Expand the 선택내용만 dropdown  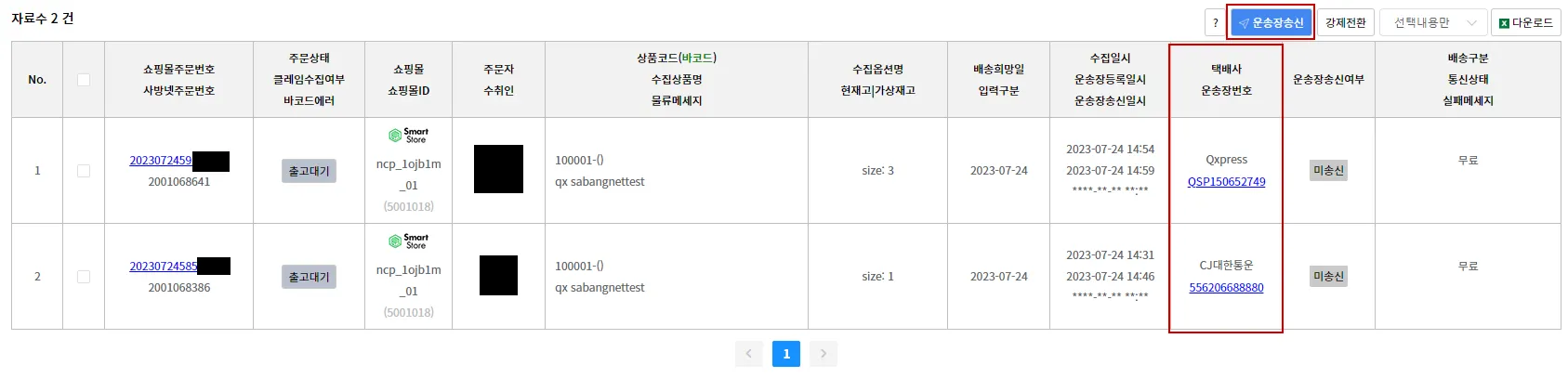click(1432, 23)
